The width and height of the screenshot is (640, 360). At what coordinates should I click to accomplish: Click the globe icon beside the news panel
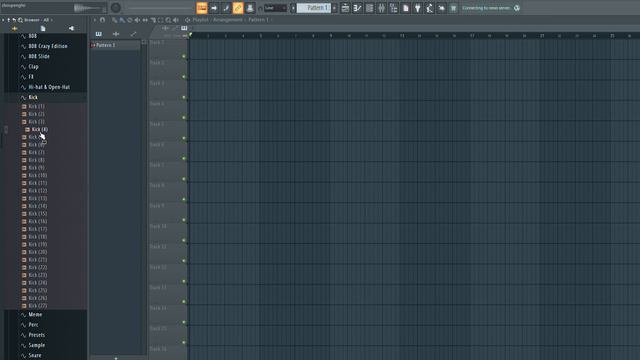[517, 8]
